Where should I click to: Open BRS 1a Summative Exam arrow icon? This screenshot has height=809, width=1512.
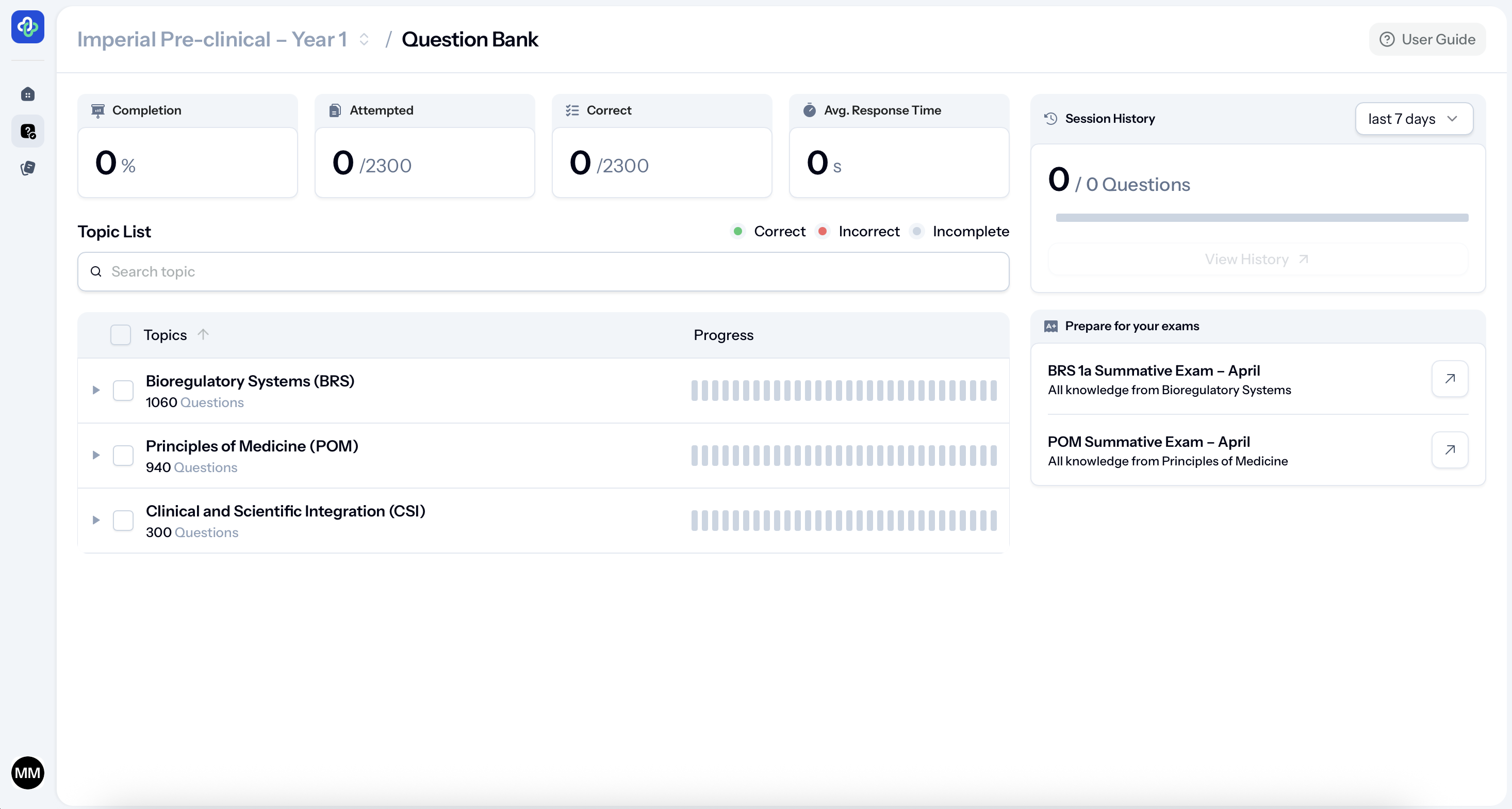[1449, 379]
